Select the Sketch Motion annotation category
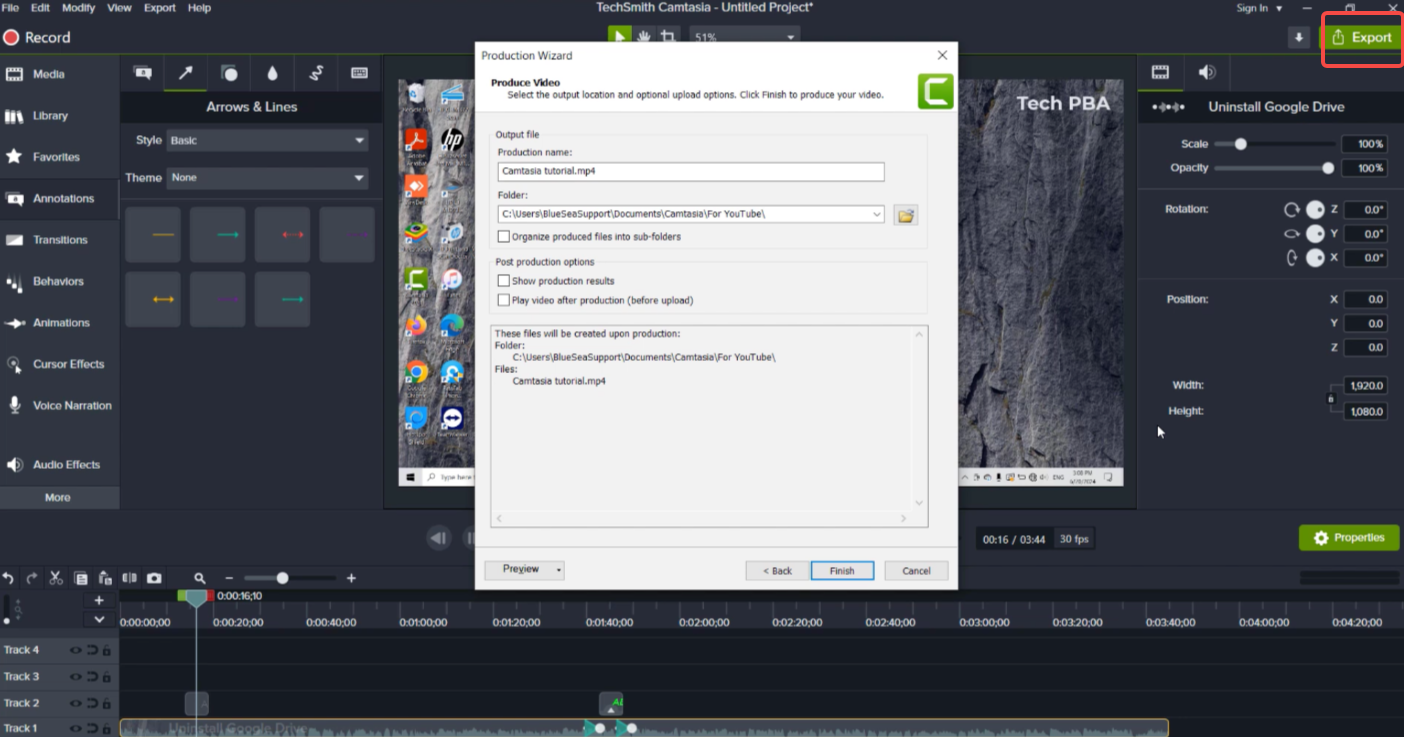Screen dimensions: 1404x737 click(317, 73)
